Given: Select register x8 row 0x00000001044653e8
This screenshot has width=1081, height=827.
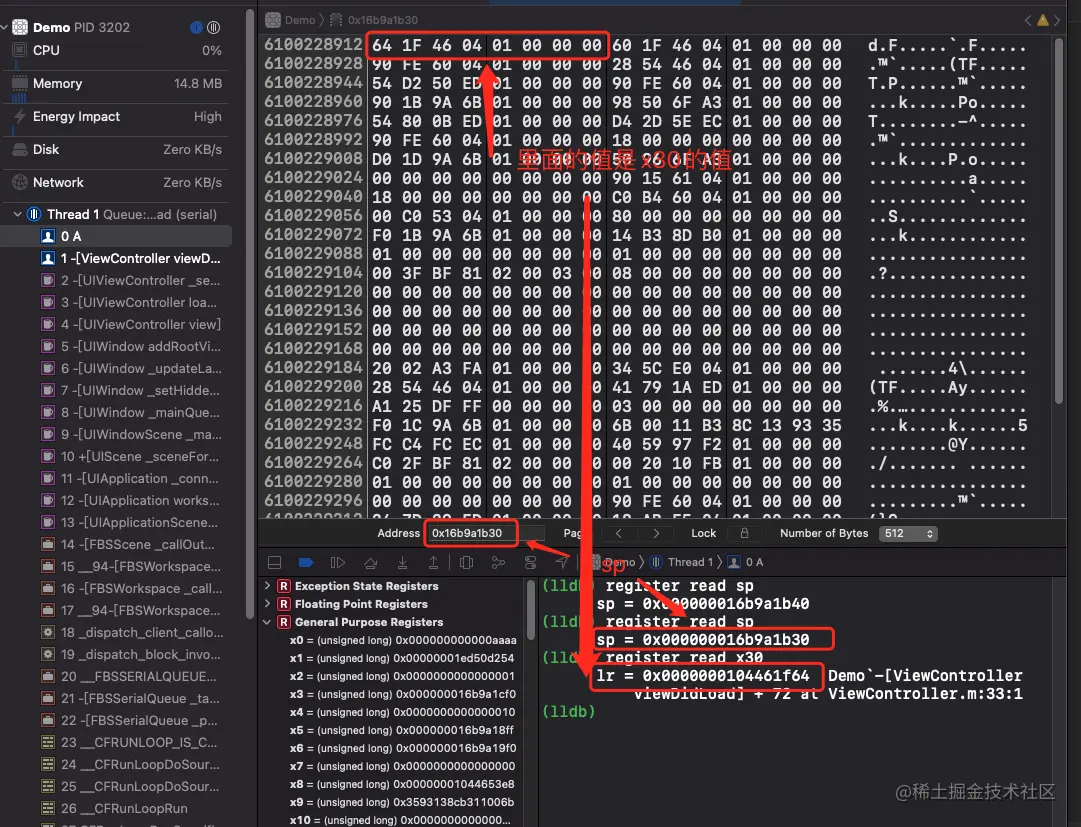Looking at the screenshot, I should [402, 784].
